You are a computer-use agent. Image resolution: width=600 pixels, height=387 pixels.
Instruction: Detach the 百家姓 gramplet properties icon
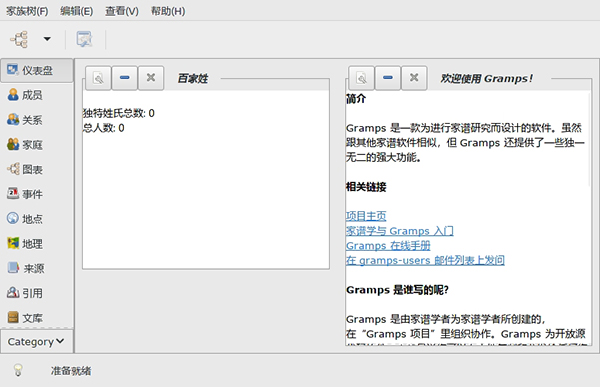click(98, 78)
